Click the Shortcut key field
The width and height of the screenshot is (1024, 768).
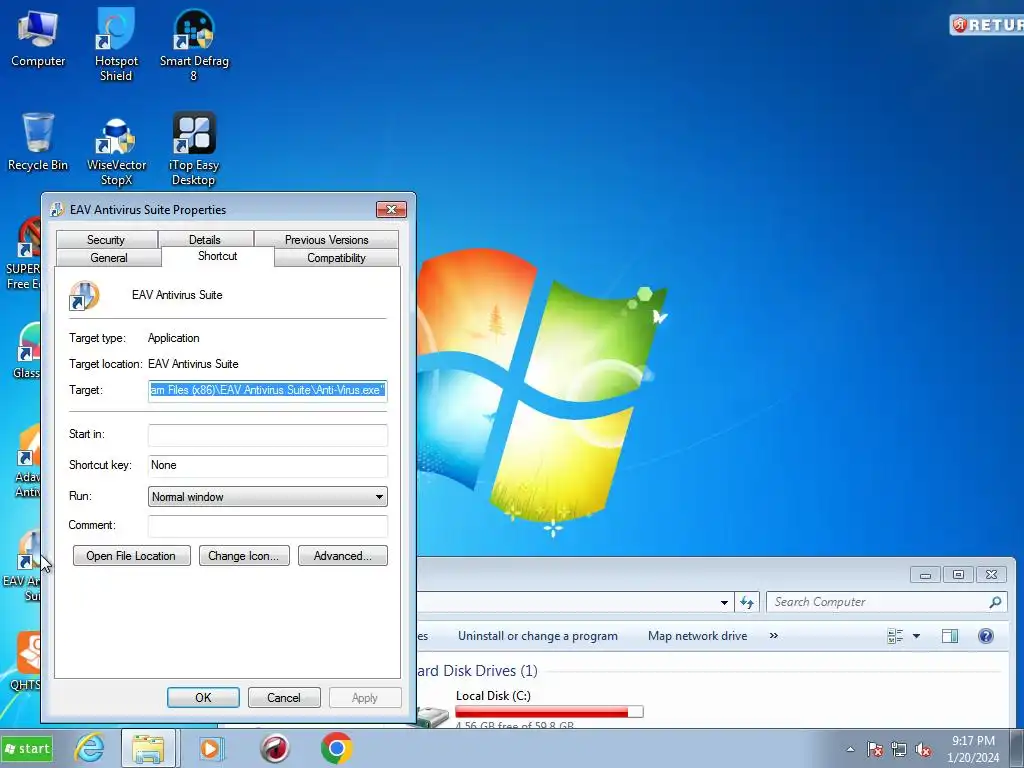click(268, 466)
